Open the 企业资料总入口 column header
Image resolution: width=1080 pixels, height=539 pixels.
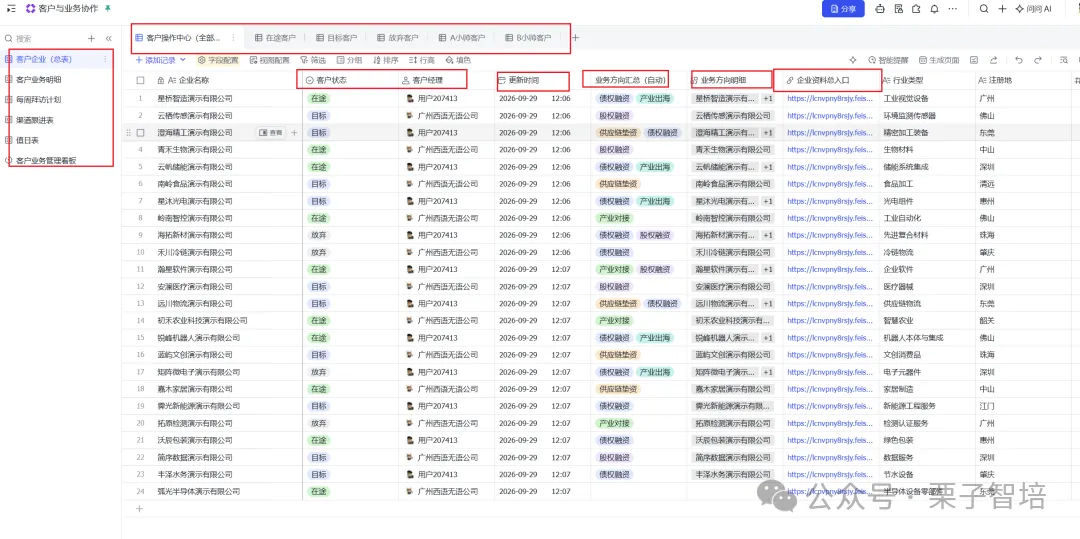click(x=831, y=80)
